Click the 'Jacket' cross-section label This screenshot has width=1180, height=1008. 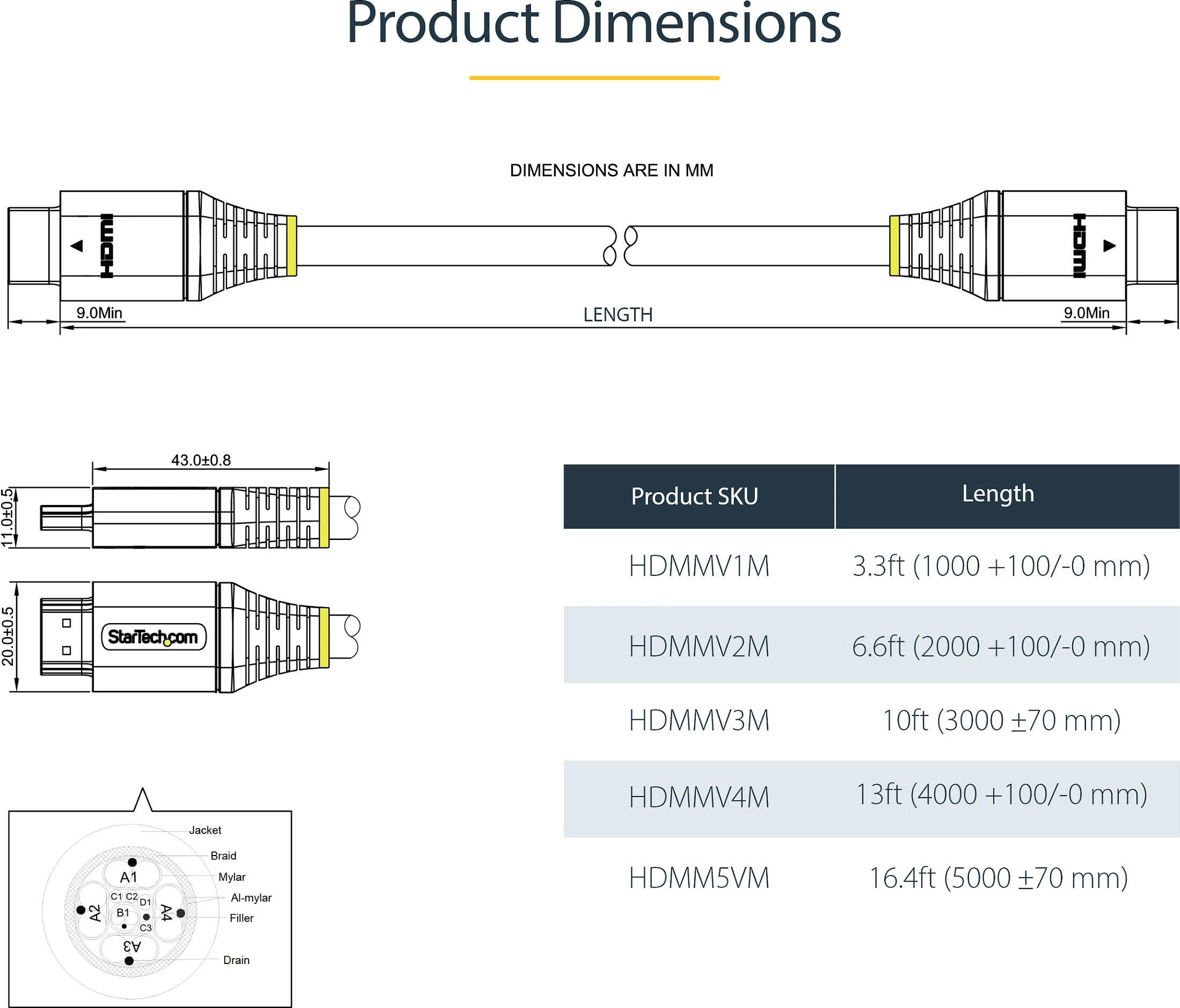(x=205, y=830)
